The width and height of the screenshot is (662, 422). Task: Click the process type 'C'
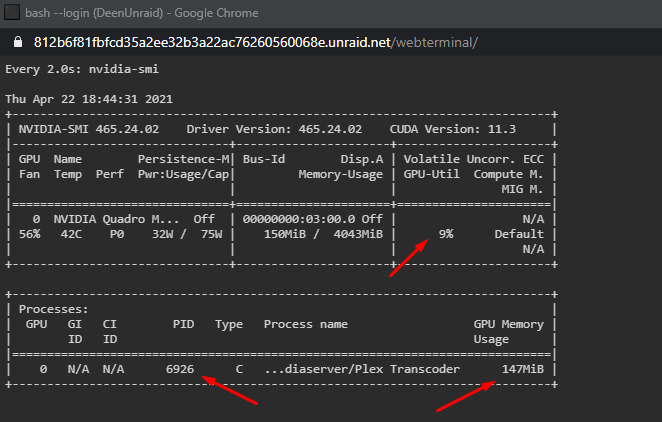point(239,369)
